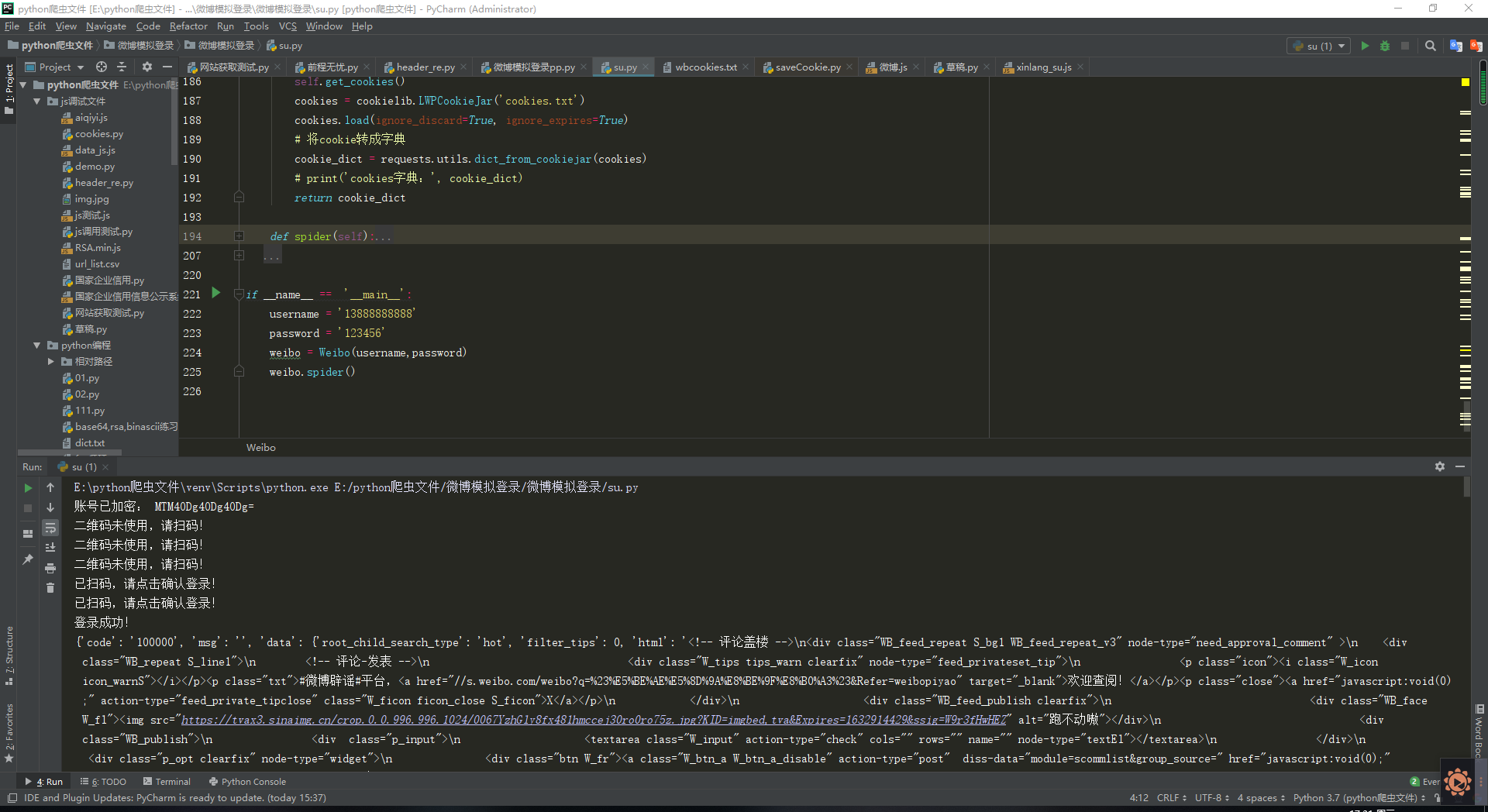This screenshot has width=1488, height=812.
Task: Open the Event Log button
Action: pos(1424,782)
